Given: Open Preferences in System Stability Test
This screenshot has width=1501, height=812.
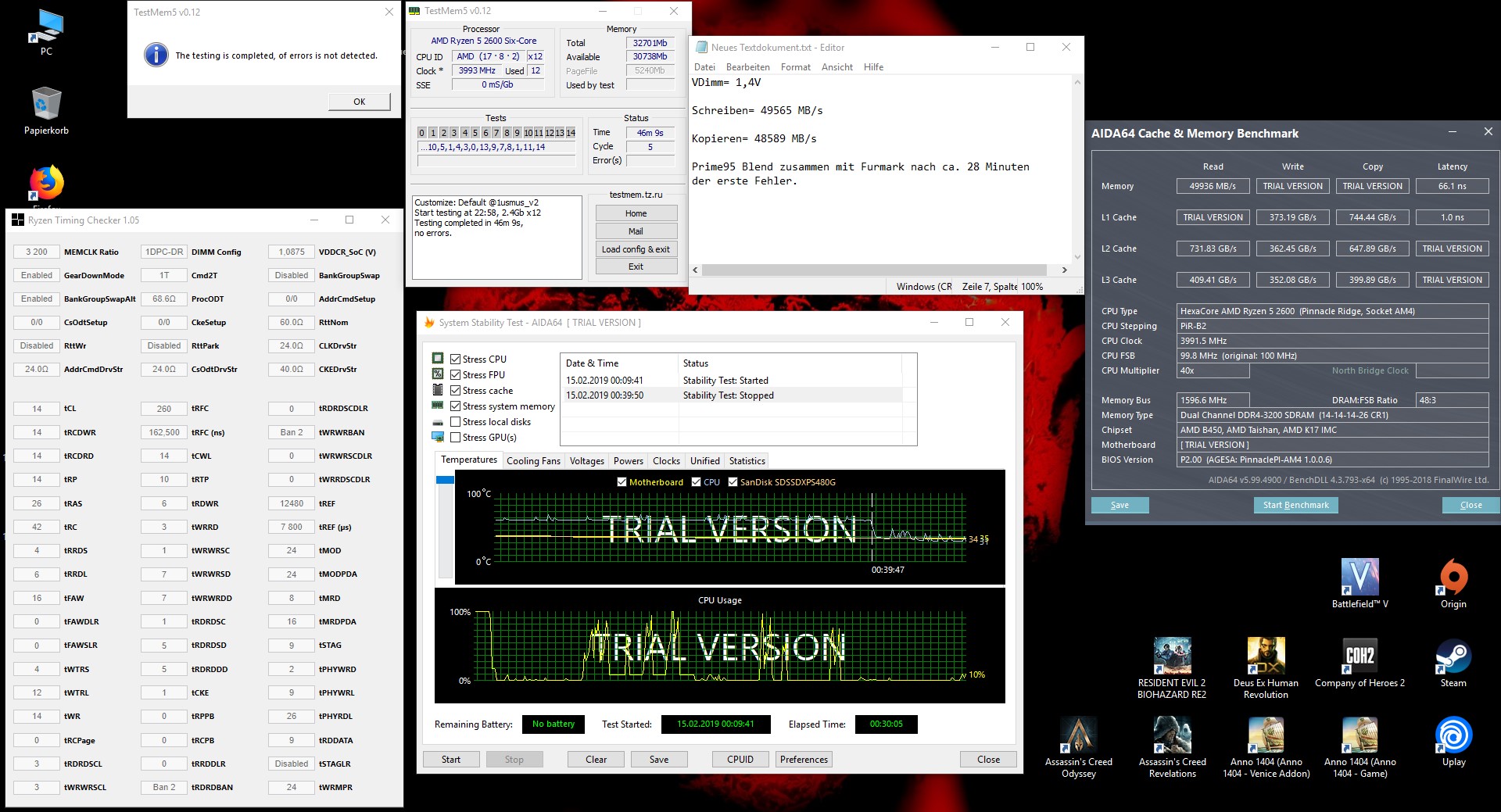Looking at the screenshot, I should [804, 759].
